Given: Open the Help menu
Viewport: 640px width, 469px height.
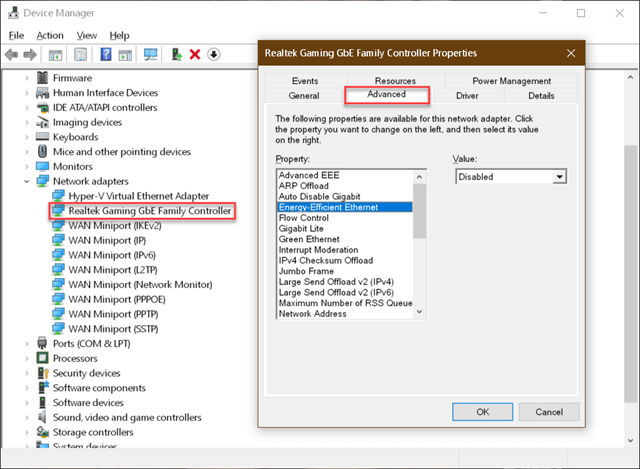Looking at the screenshot, I should coord(119,36).
